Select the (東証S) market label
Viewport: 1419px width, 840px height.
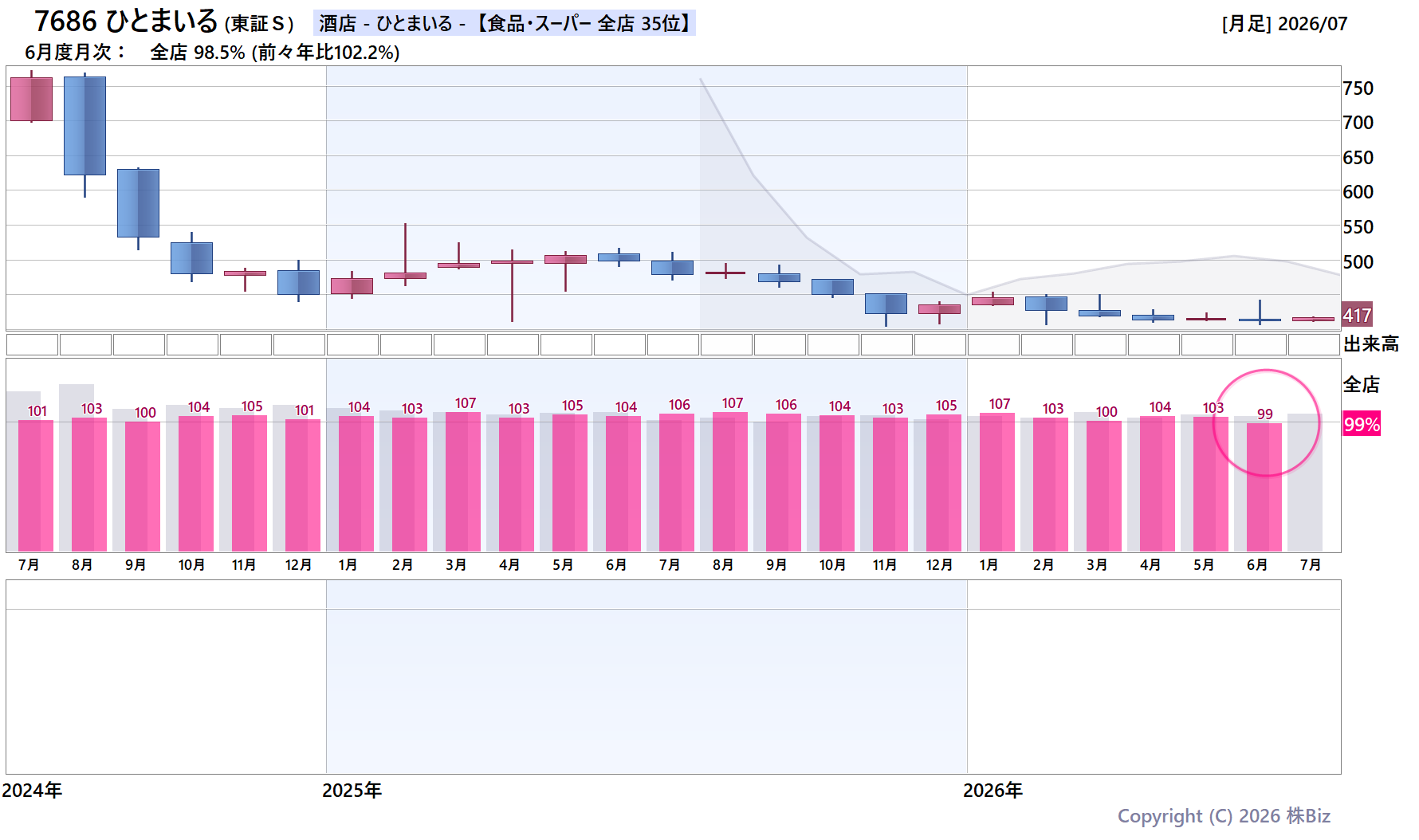click(x=260, y=24)
